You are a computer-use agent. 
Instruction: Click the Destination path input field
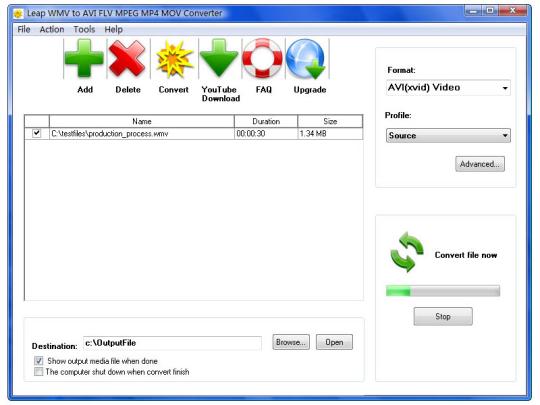pyautogui.click(x=172, y=343)
